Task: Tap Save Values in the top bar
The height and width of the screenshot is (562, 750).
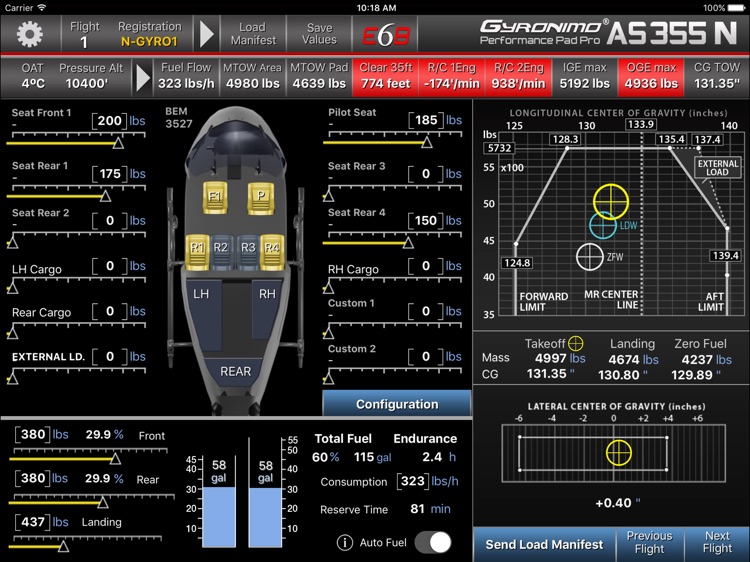Action: point(319,34)
